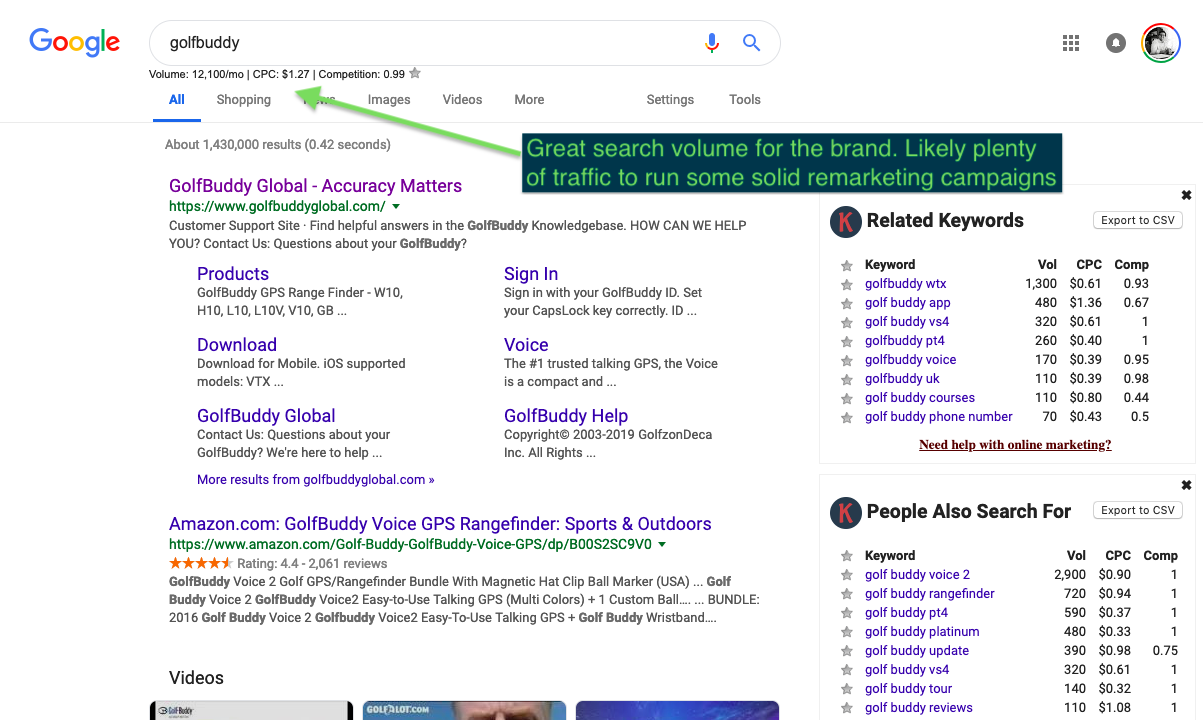Click the blue search magnifier icon
The image size is (1203, 720).
tap(751, 43)
